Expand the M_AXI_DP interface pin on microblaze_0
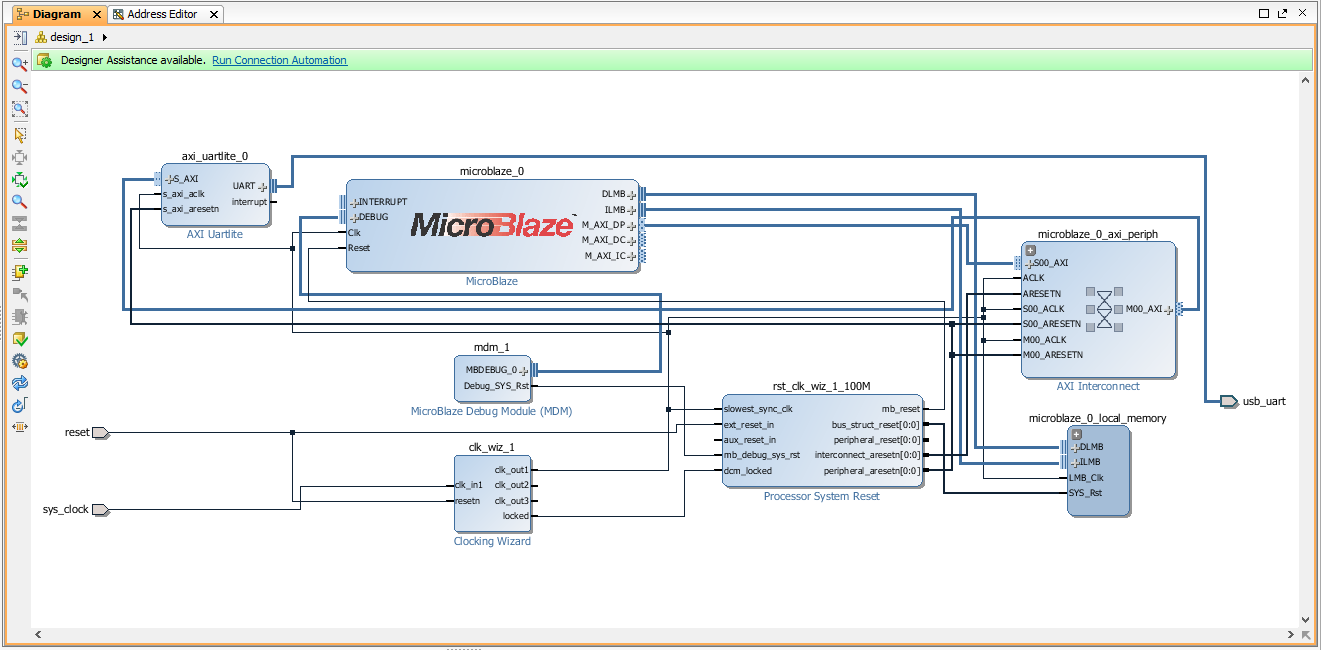This screenshot has height=650, width=1322. pyautogui.click(x=631, y=225)
